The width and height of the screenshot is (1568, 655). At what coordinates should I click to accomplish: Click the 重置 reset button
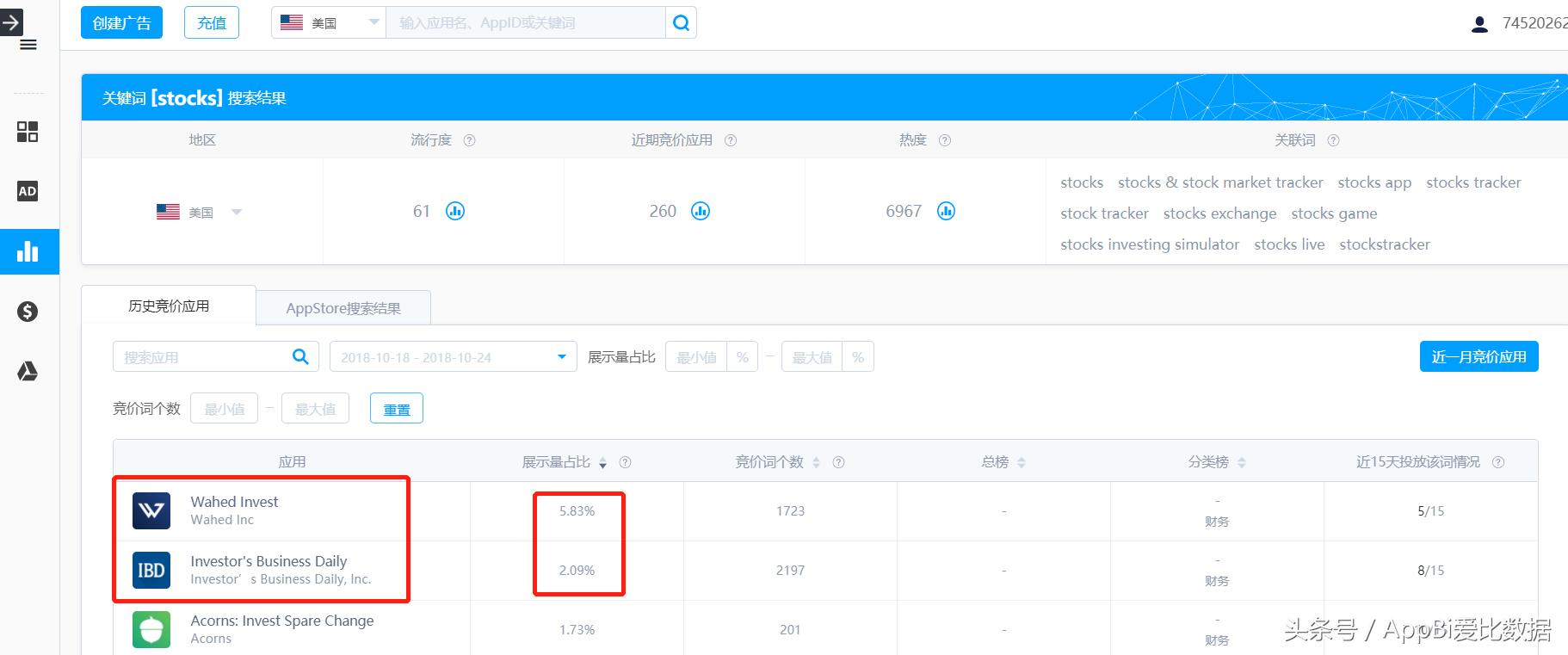pyautogui.click(x=397, y=409)
